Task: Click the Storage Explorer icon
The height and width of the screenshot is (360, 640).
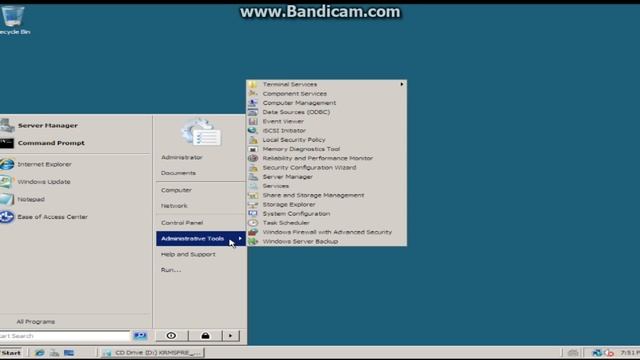Action: (253, 204)
